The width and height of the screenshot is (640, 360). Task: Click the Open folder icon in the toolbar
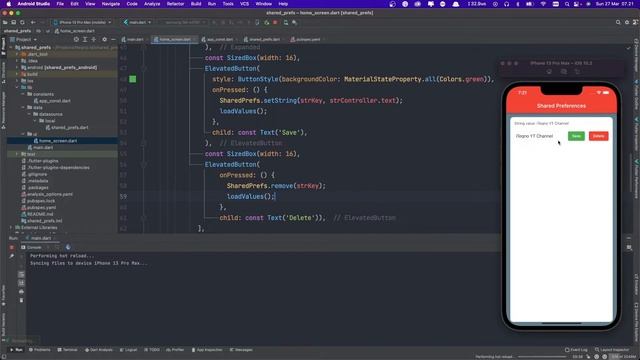pos(5,22)
